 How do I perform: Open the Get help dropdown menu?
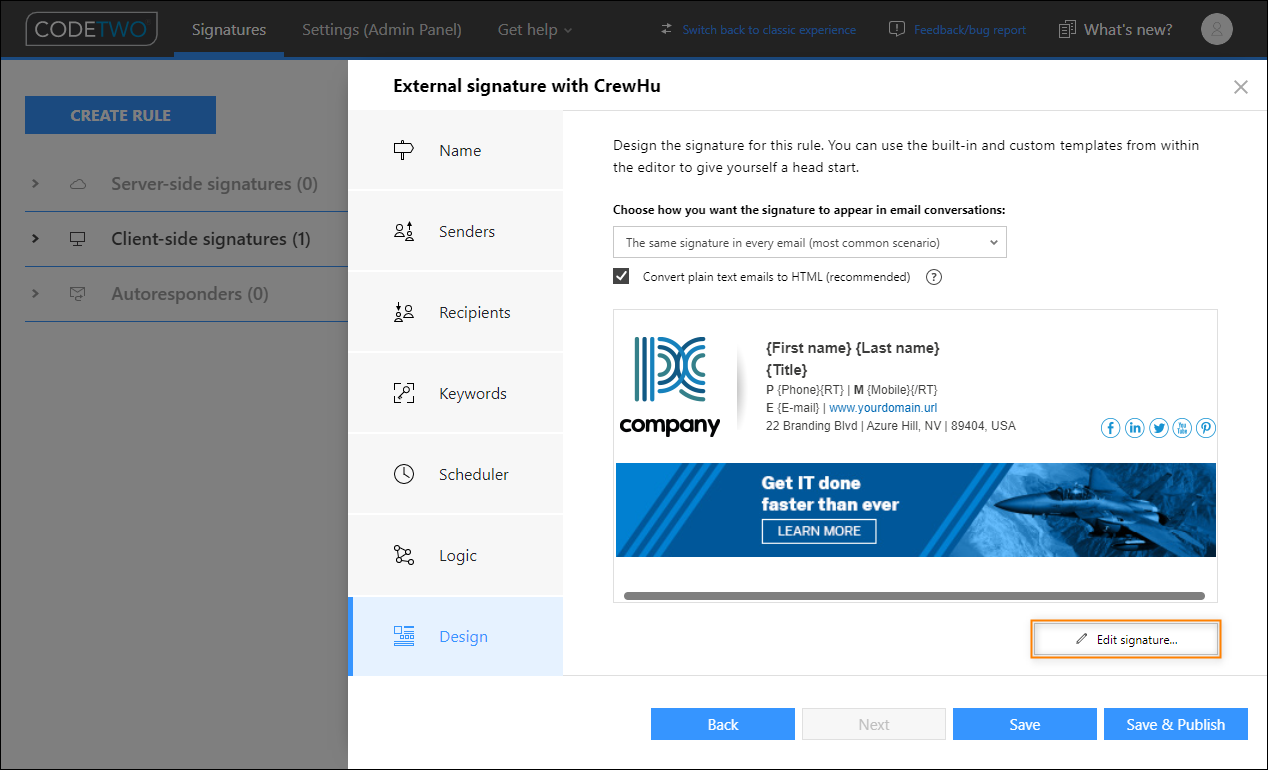pyautogui.click(x=535, y=30)
